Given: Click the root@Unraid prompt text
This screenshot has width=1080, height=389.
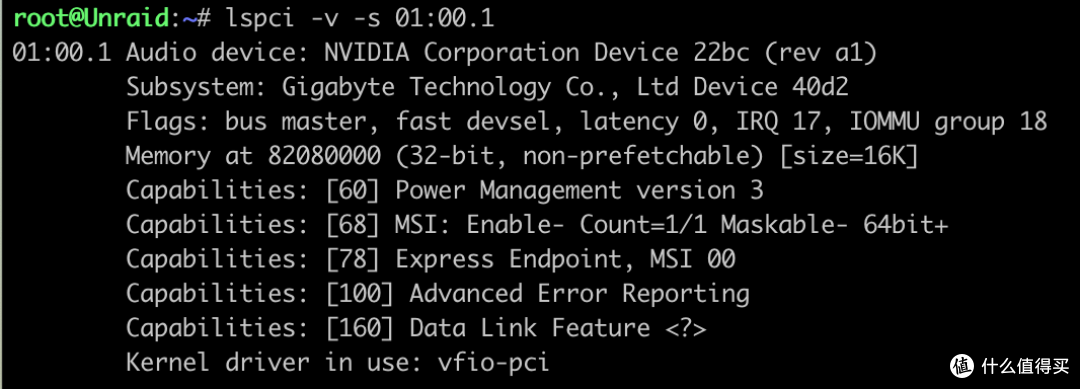Looking at the screenshot, I should click(x=91, y=19).
